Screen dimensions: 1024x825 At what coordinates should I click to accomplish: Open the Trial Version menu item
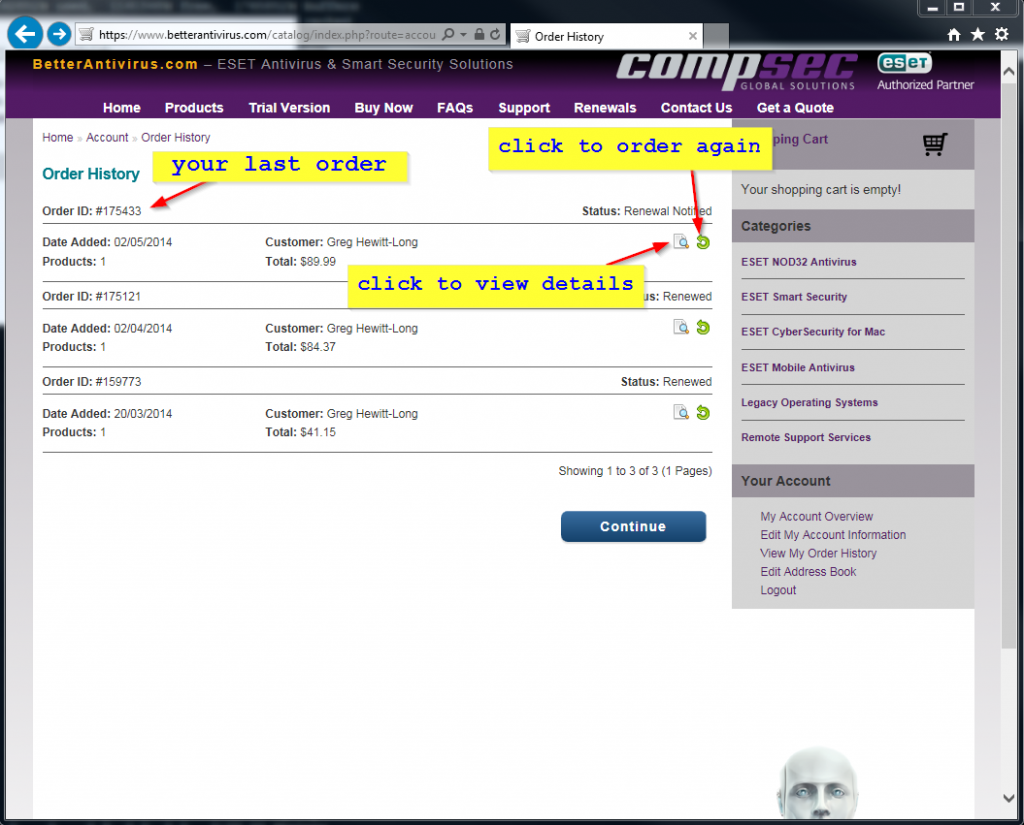point(289,108)
